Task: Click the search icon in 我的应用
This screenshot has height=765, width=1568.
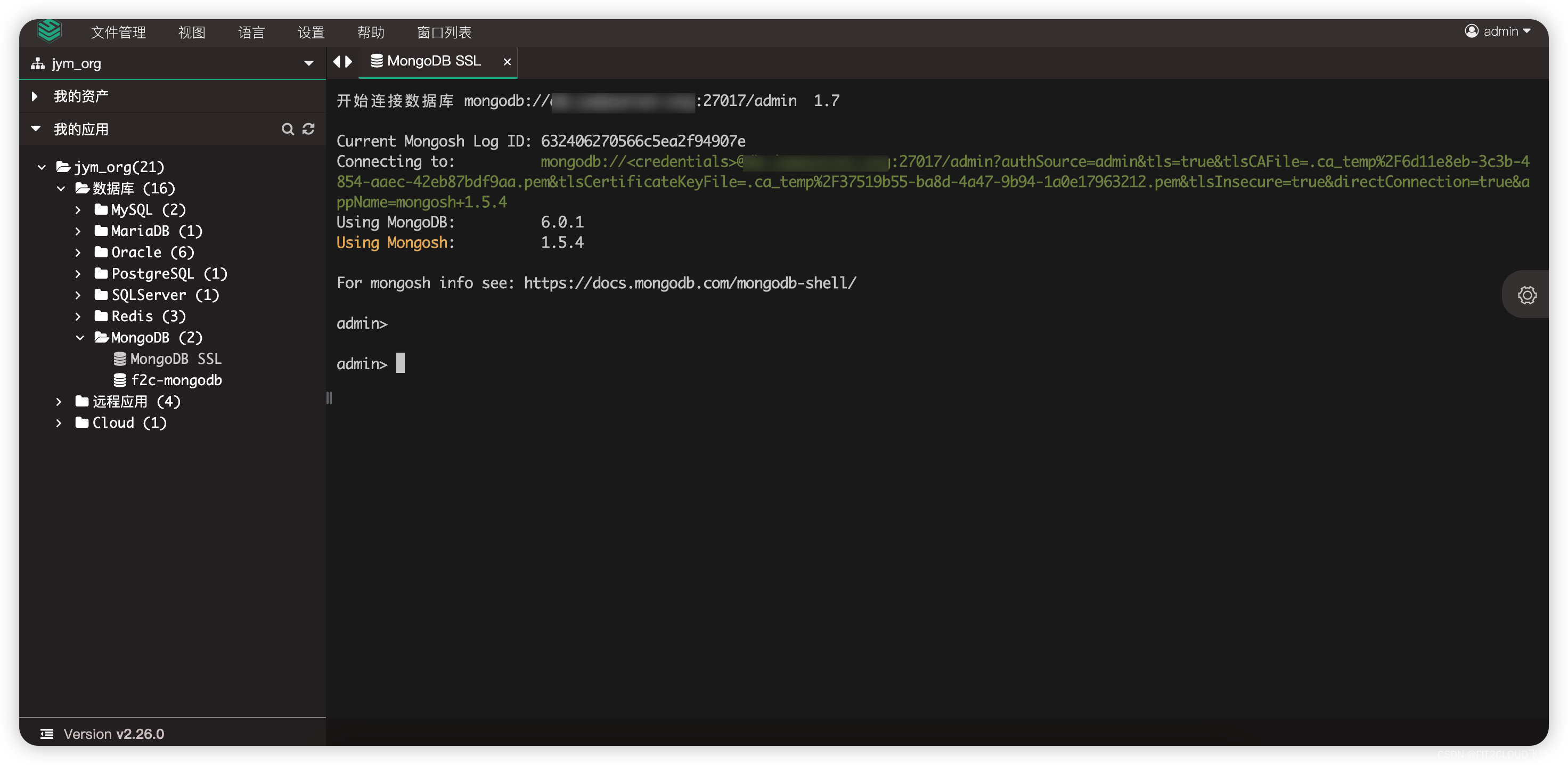Action: point(287,128)
